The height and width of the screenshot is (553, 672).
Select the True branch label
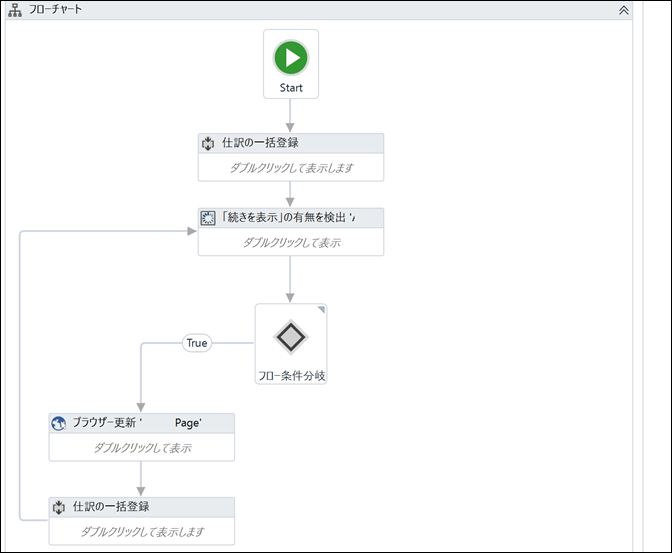click(x=197, y=343)
